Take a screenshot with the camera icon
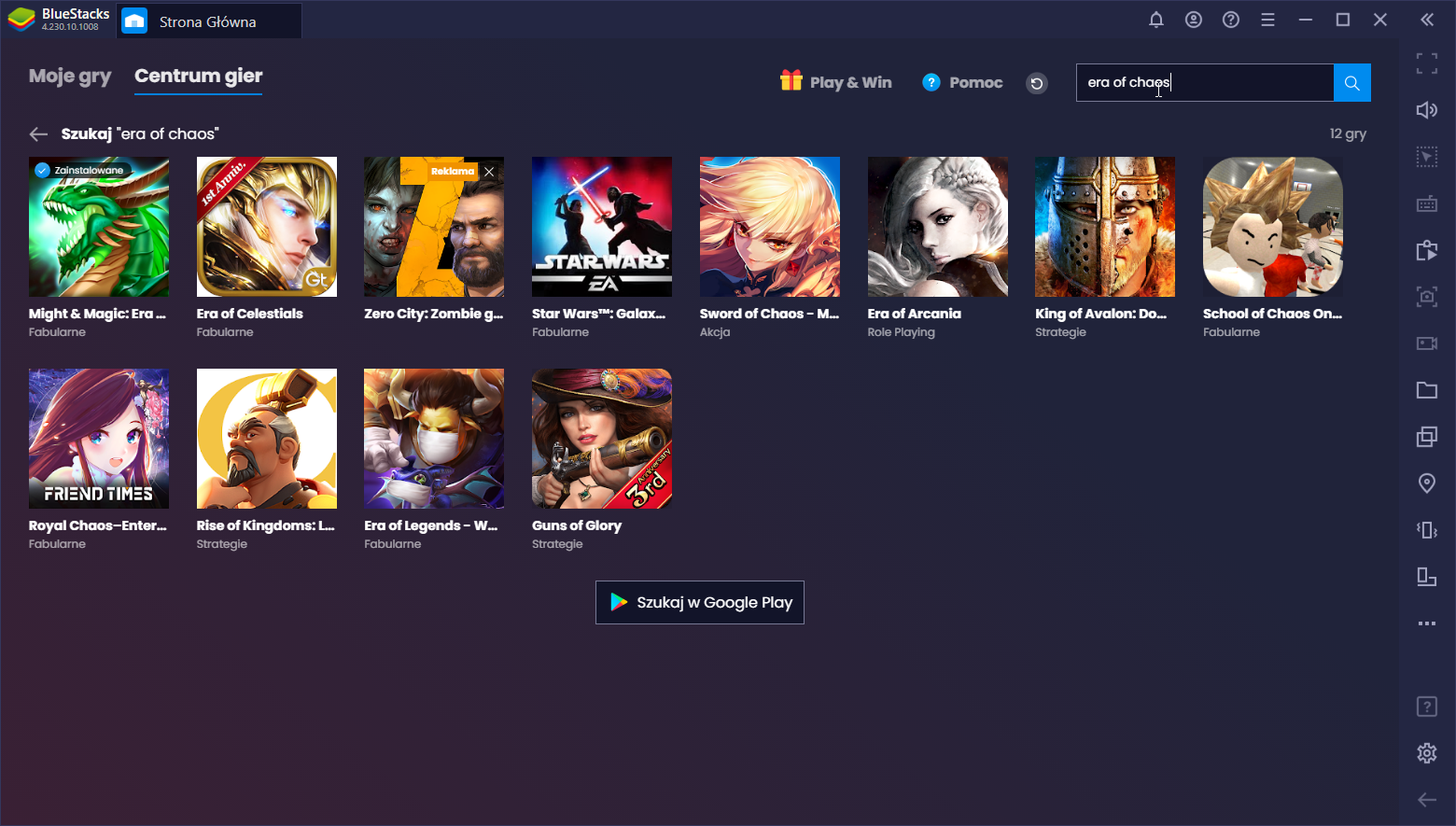 tap(1426, 297)
